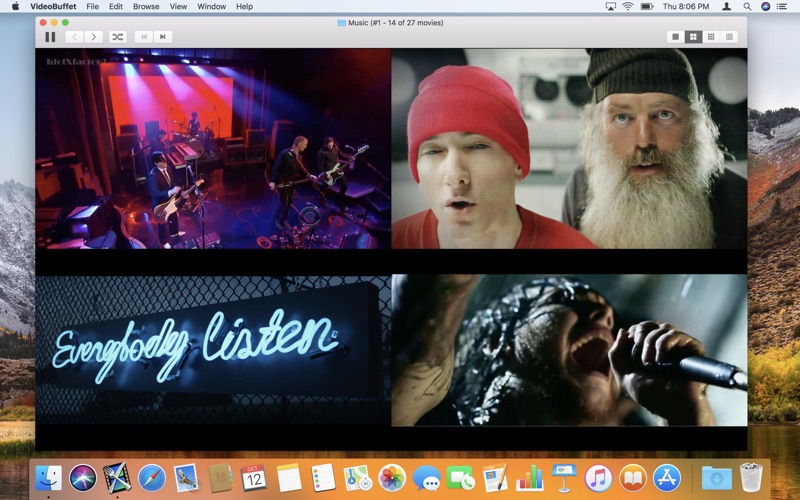Select the concert stage video tile
The width and height of the screenshot is (800, 500).
pyautogui.click(x=213, y=148)
